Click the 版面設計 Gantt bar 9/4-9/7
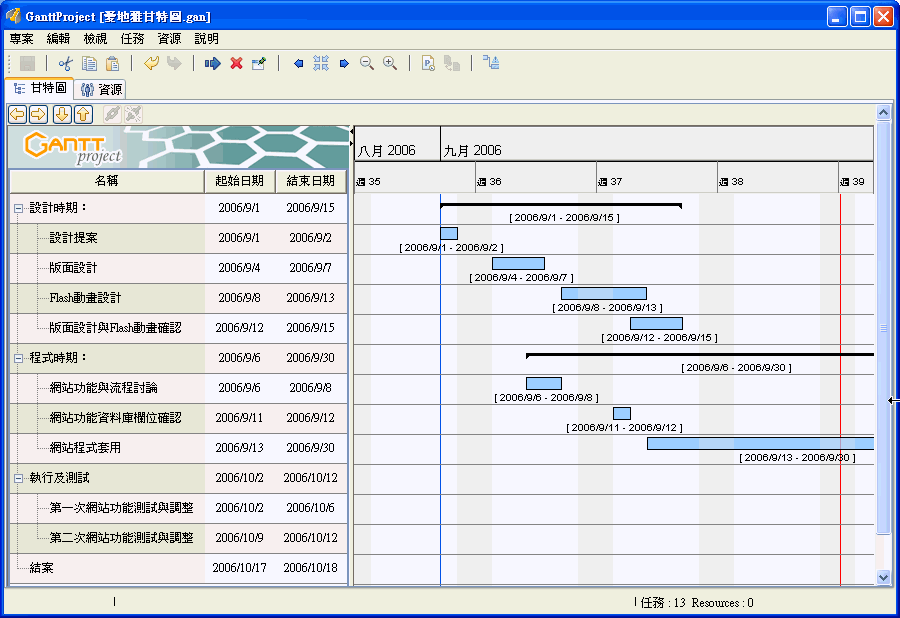 (x=518, y=263)
